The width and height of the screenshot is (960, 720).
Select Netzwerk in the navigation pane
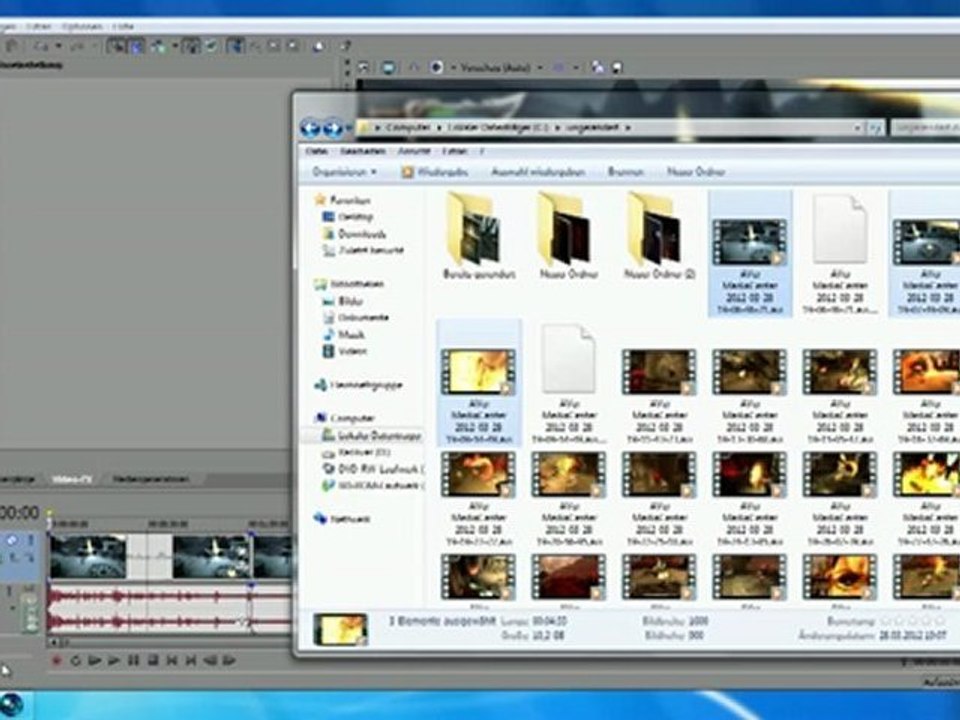pos(343,519)
